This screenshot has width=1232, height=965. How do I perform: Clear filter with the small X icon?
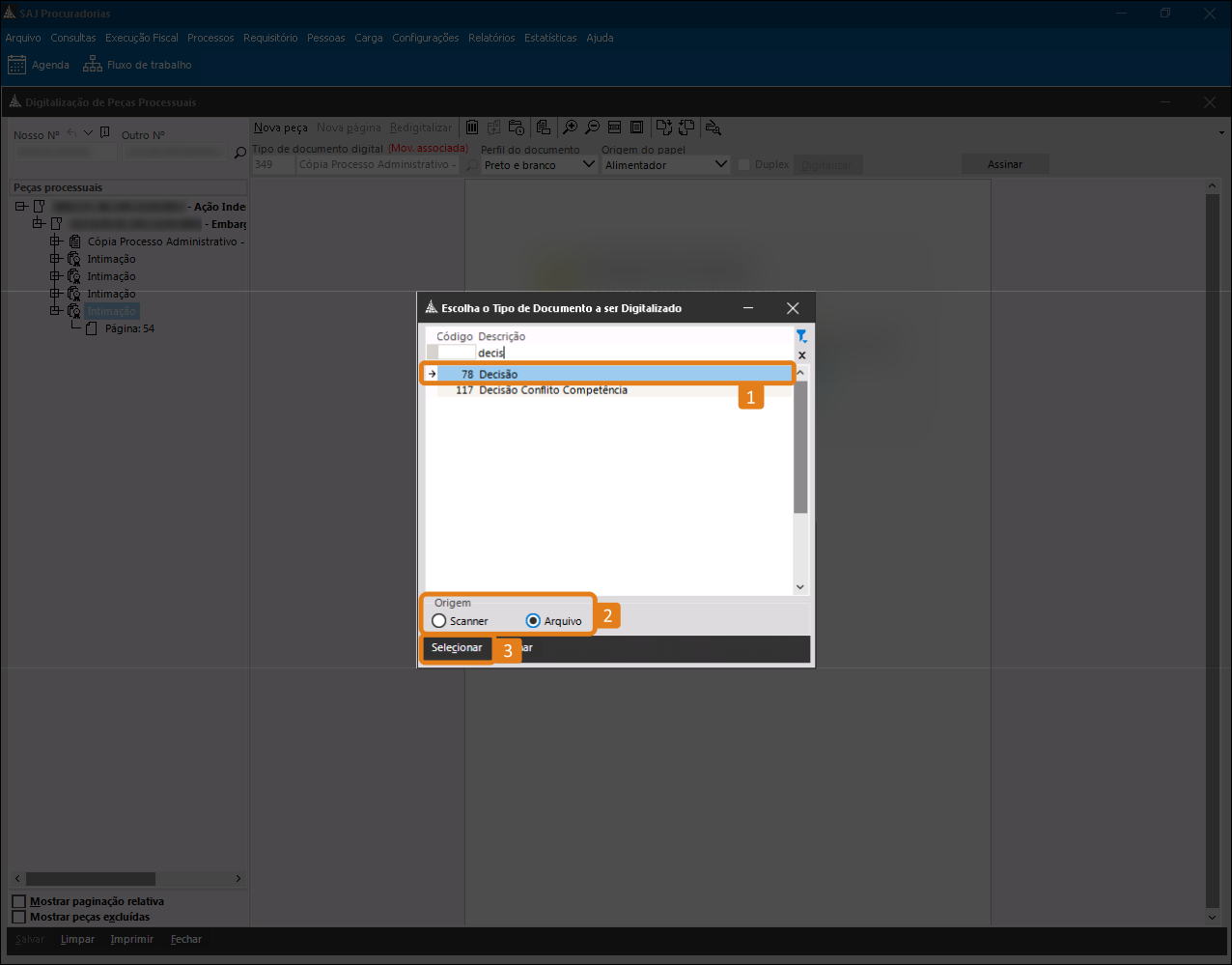801,355
